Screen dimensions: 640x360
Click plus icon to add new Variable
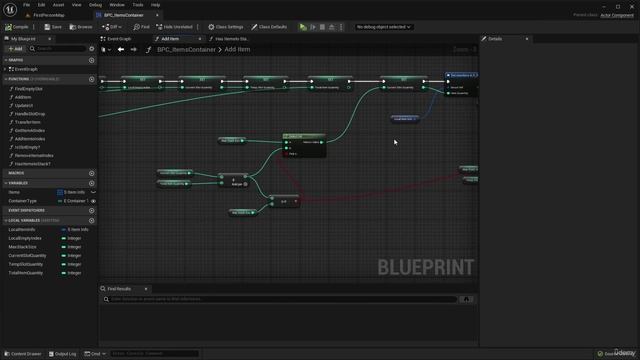(x=91, y=183)
